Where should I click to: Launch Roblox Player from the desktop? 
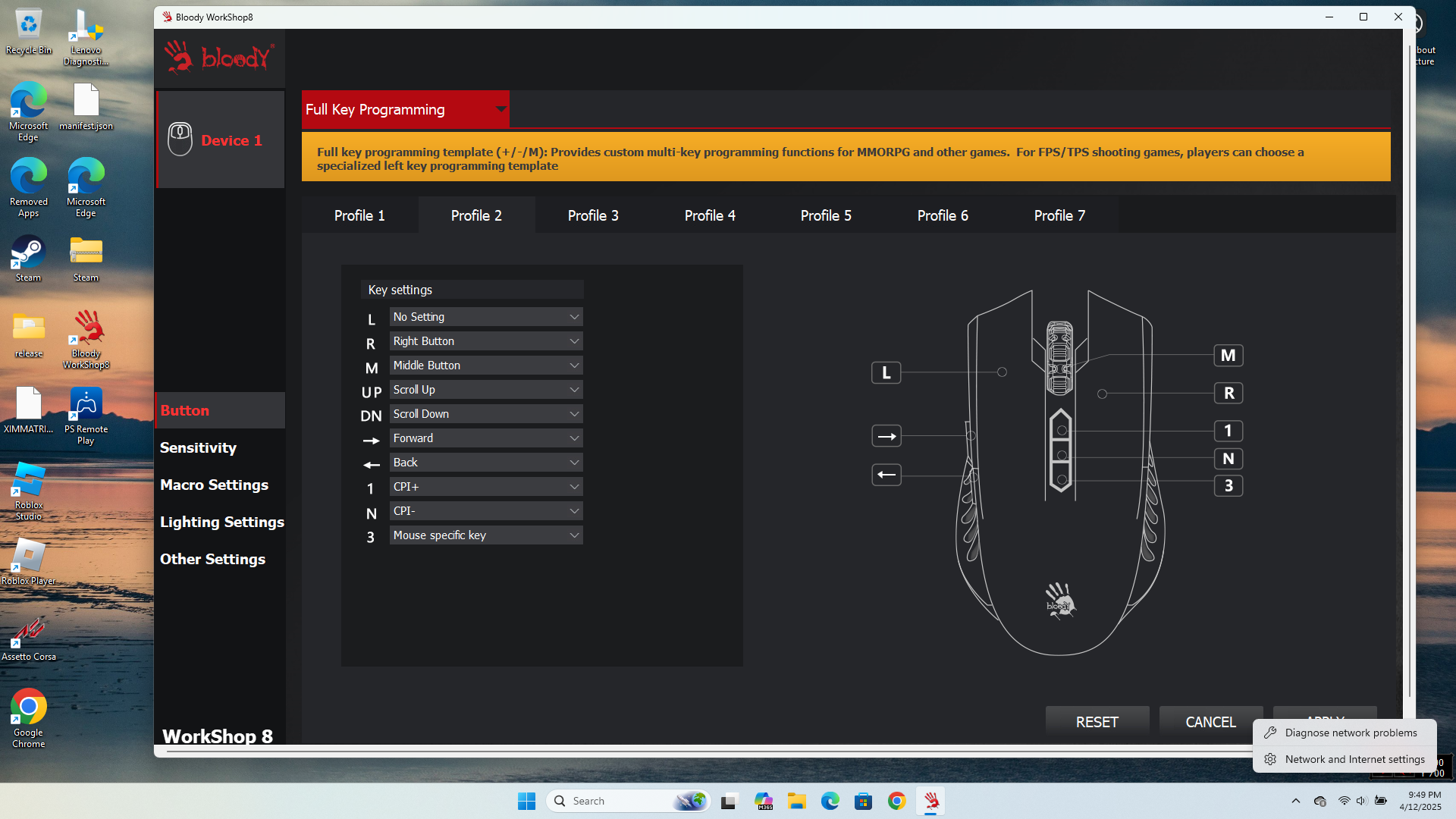(x=29, y=562)
